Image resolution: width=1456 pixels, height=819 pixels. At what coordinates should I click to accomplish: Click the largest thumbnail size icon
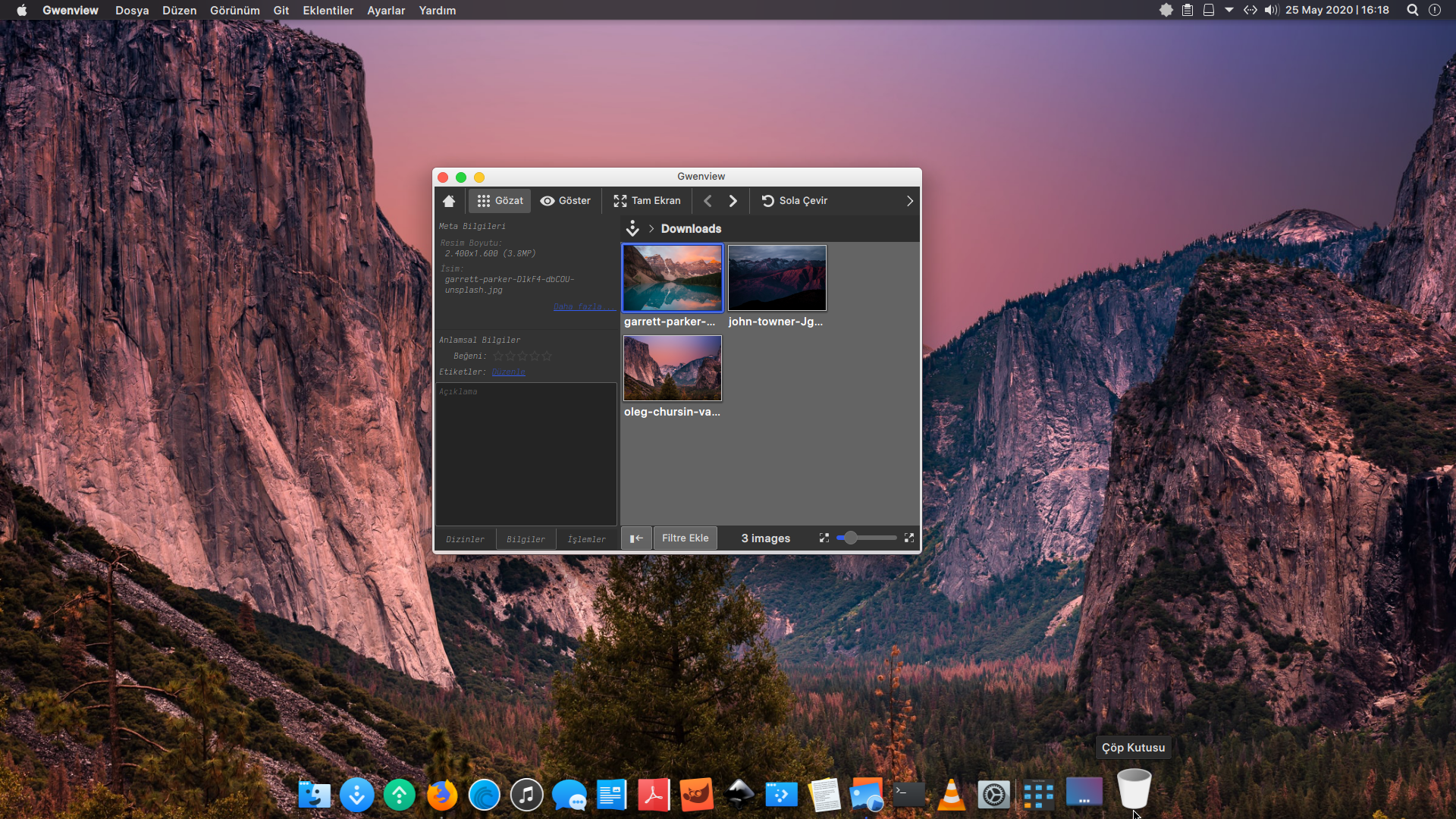point(909,538)
